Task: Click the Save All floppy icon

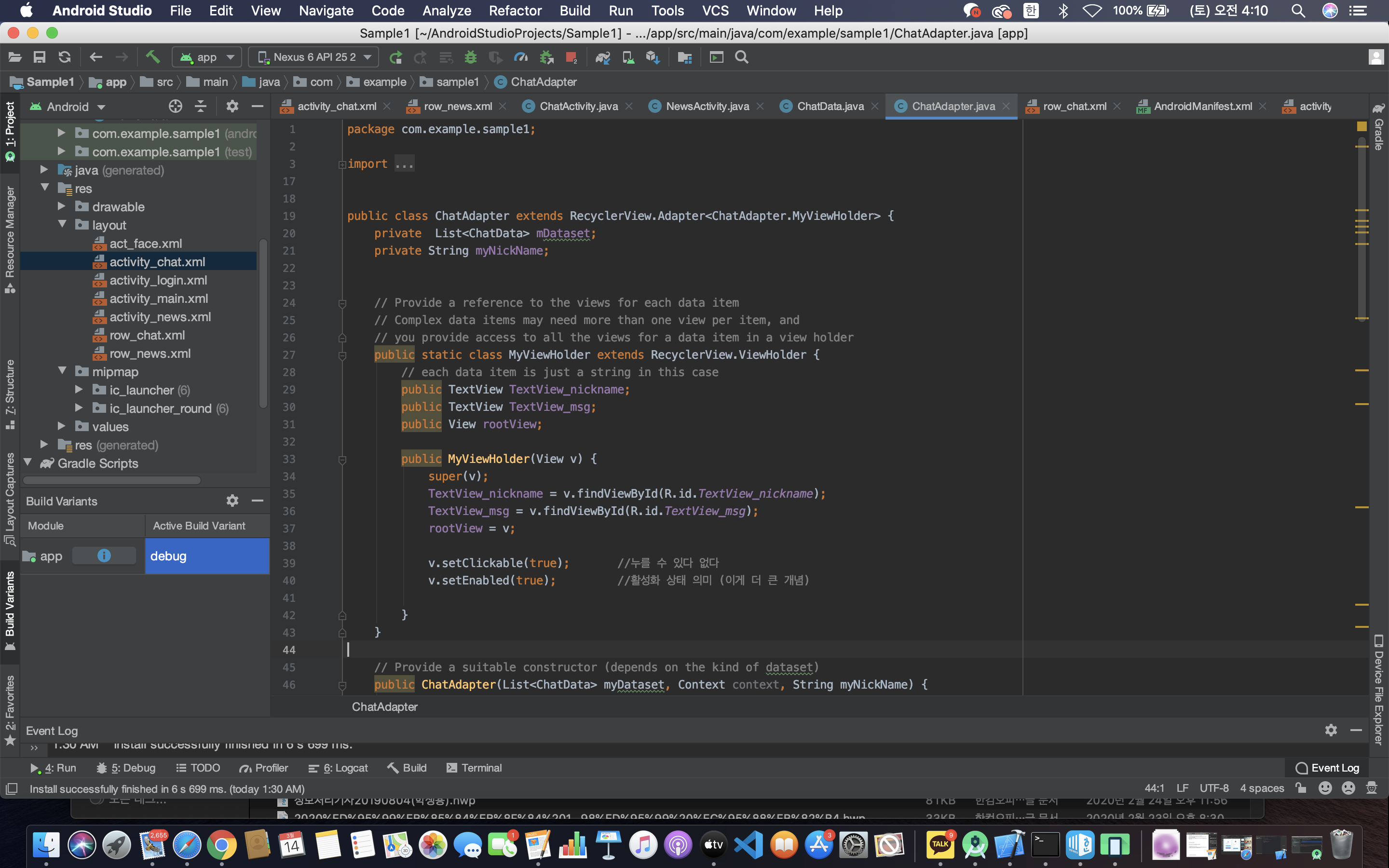Action: (40, 57)
